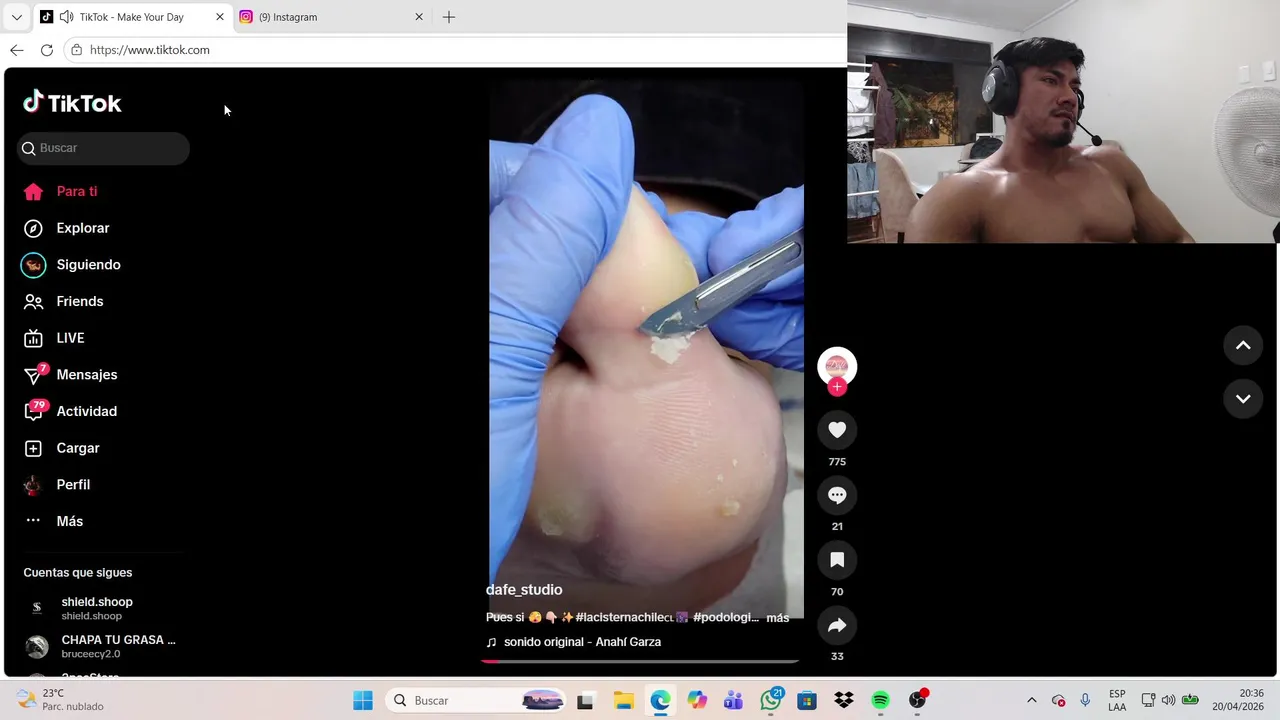Open the dafe_studio creator avatar

[x=837, y=365]
